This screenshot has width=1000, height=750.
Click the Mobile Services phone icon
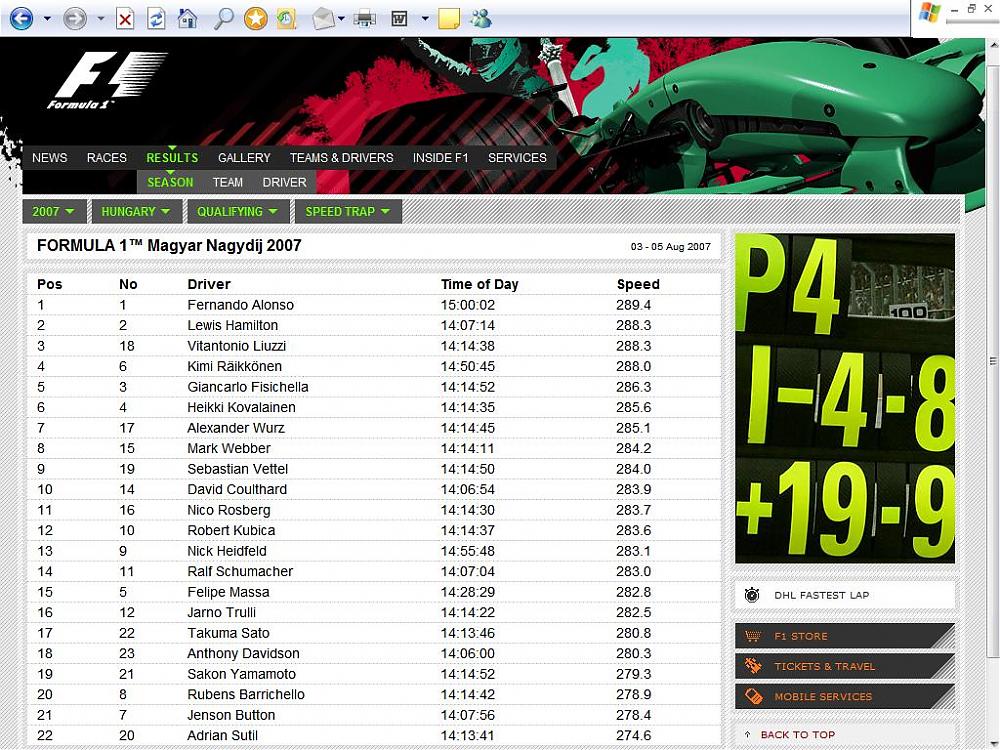753,696
